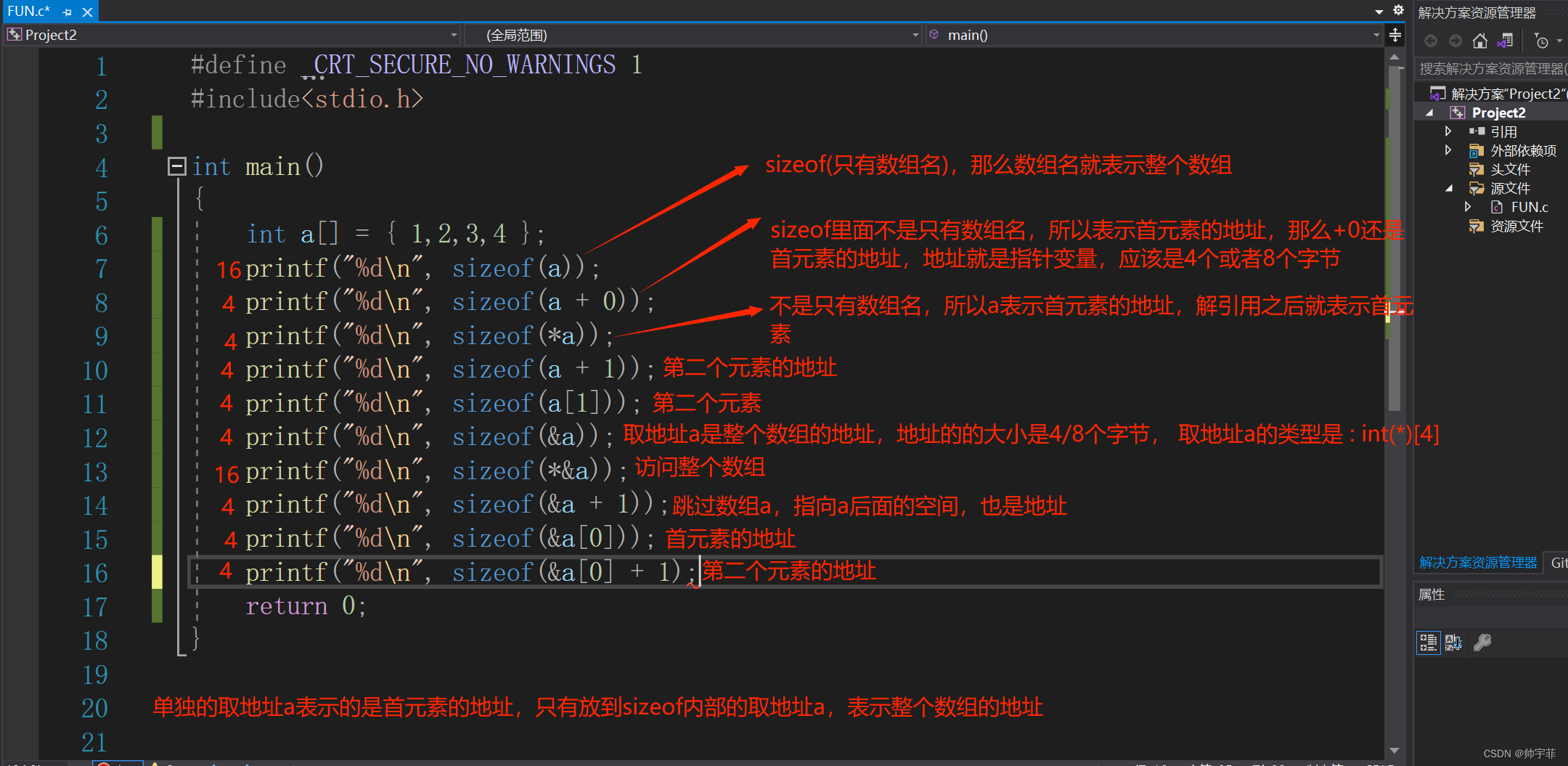Image resolution: width=1568 pixels, height=766 pixels.
Task: Collapse the main() function outline box
Action: (177, 167)
